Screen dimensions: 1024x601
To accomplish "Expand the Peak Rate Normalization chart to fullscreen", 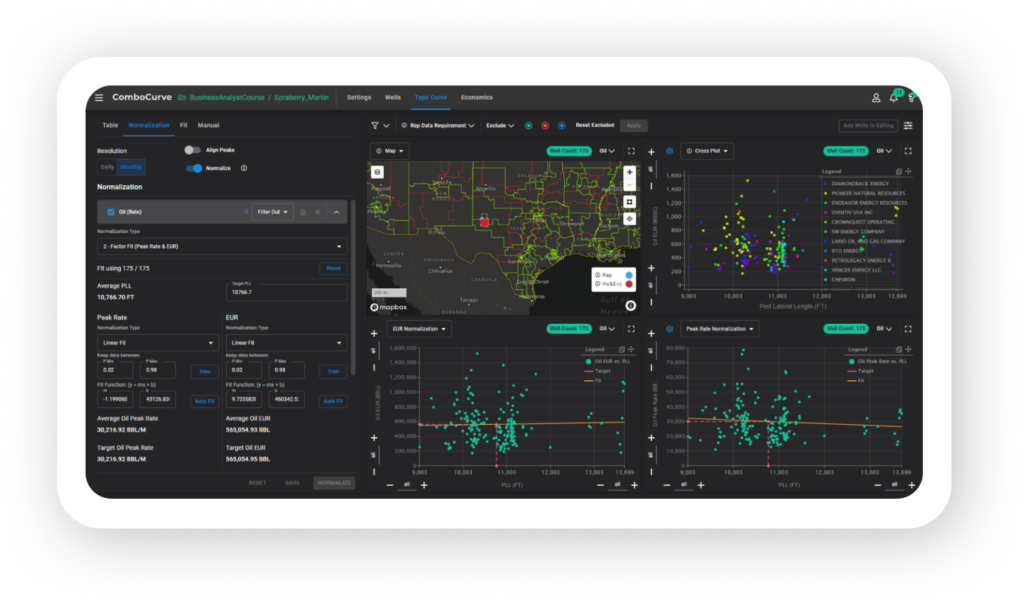I will click(908, 329).
